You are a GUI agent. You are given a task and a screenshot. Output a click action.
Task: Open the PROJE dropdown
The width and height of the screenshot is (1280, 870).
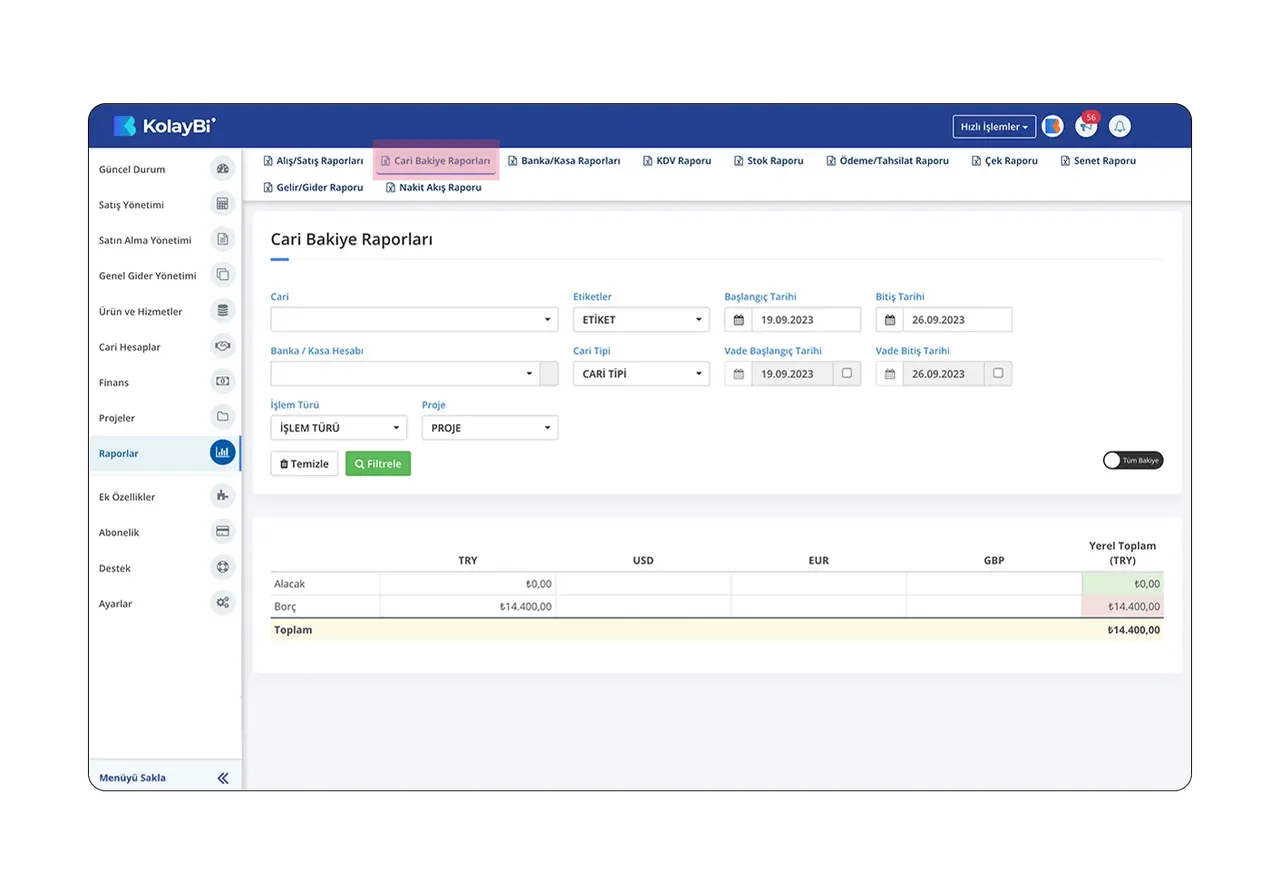pos(490,428)
